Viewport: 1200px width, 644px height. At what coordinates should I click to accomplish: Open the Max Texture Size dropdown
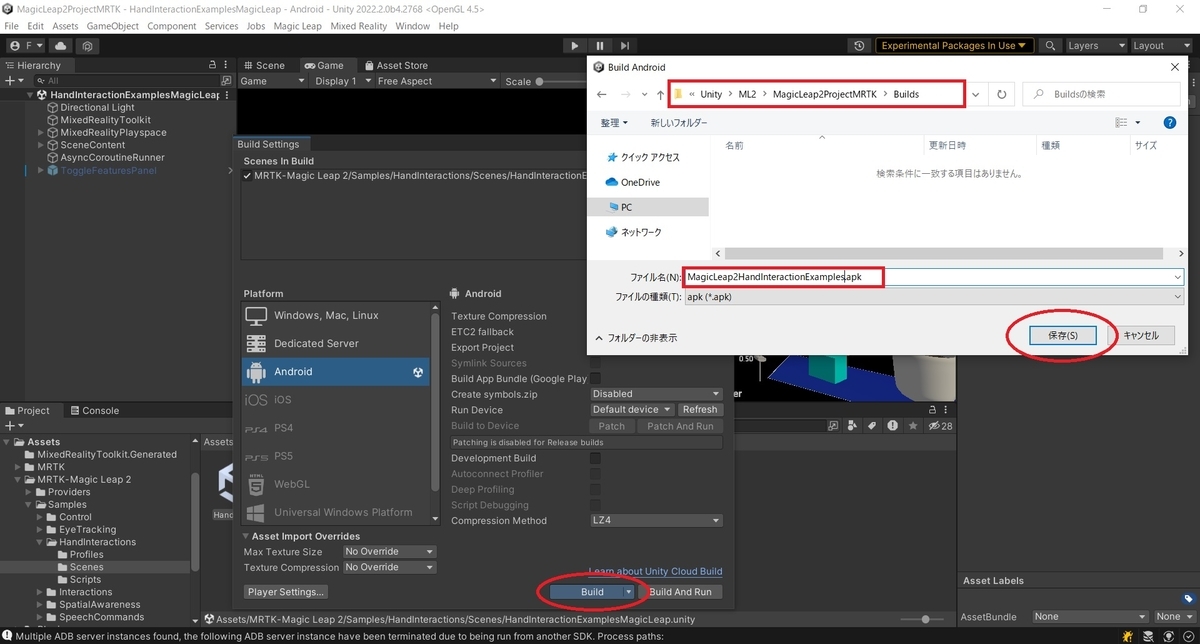point(389,552)
